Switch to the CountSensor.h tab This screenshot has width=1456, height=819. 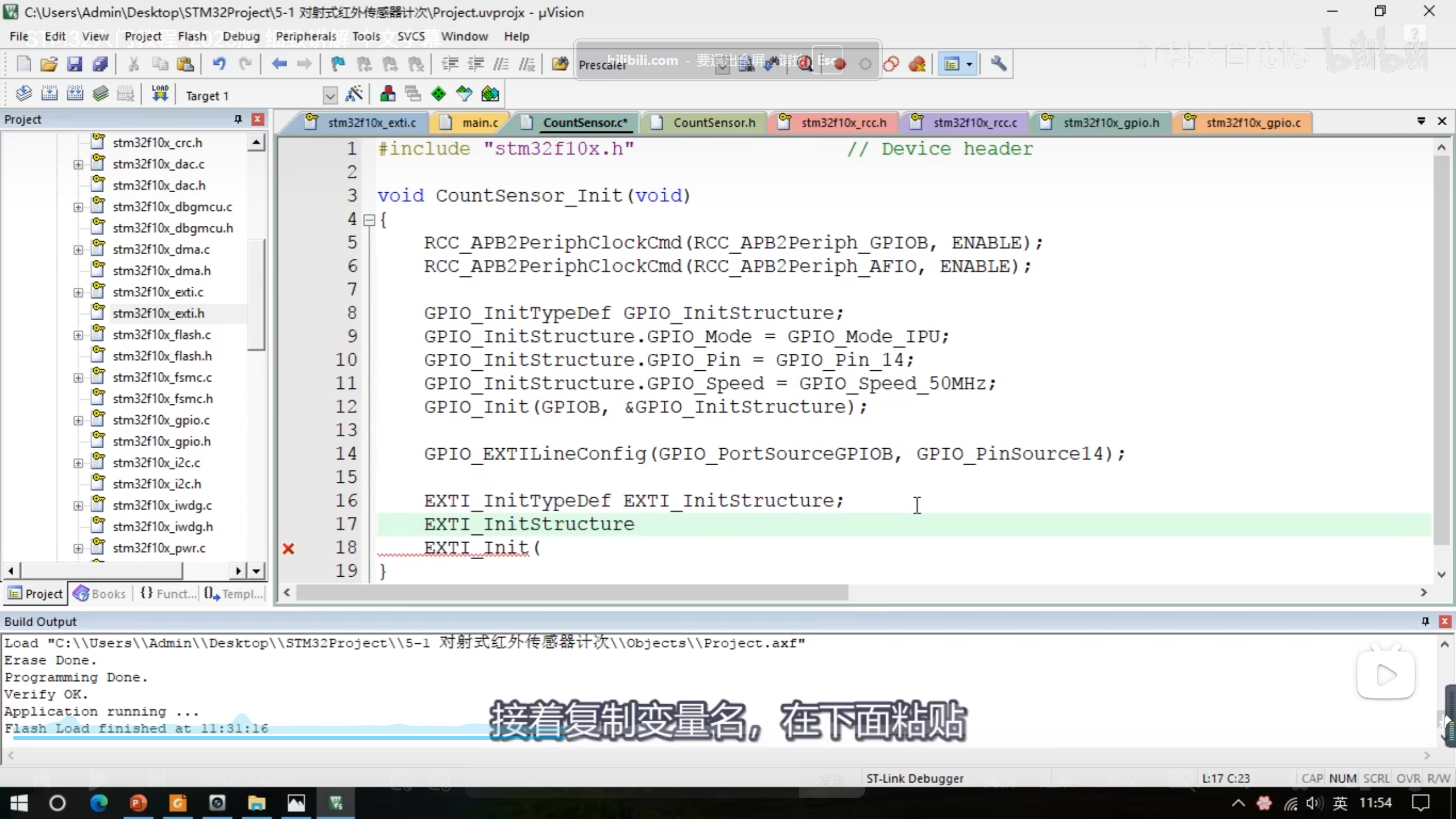pos(713,122)
